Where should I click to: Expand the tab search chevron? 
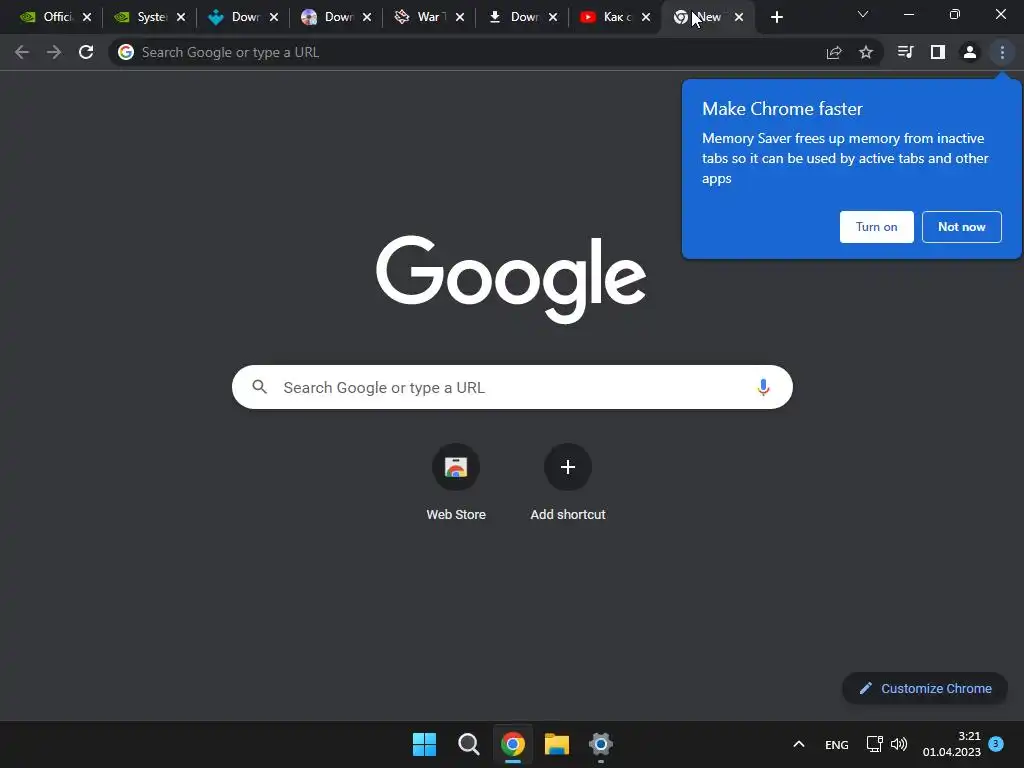tap(863, 14)
